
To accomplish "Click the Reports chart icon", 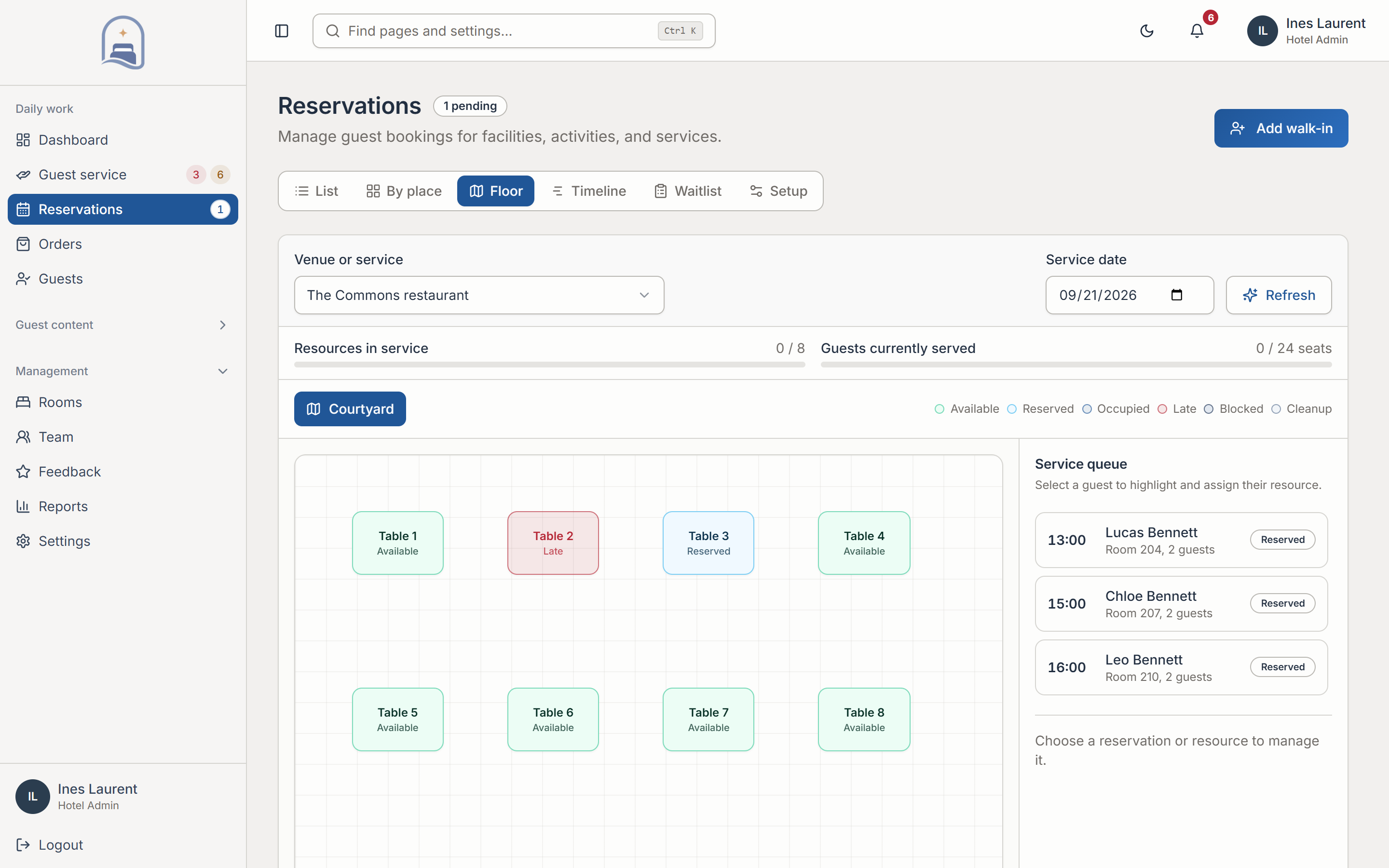I will [x=23, y=506].
